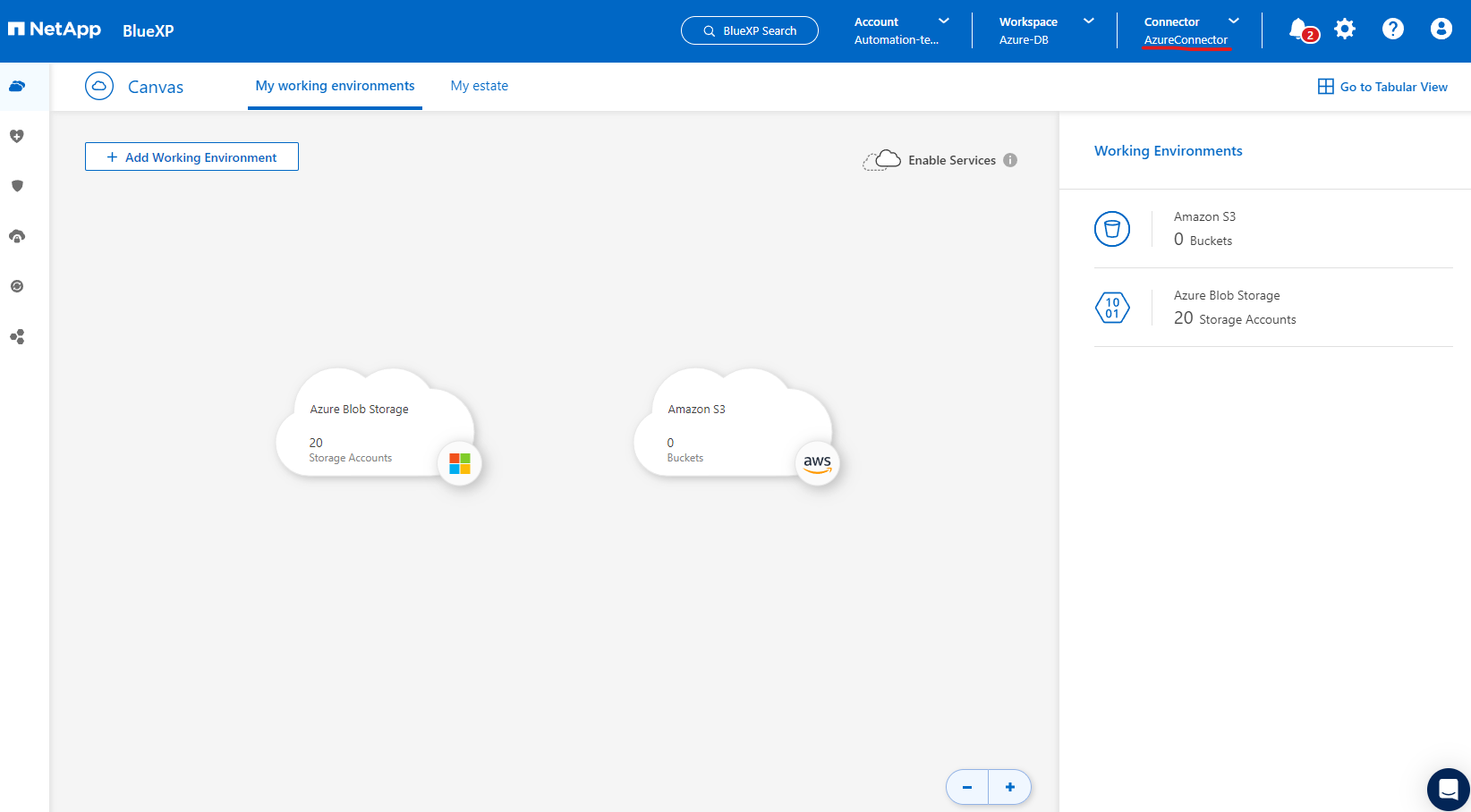Select My working environments tab
The height and width of the screenshot is (812, 1471).
(x=335, y=86)
